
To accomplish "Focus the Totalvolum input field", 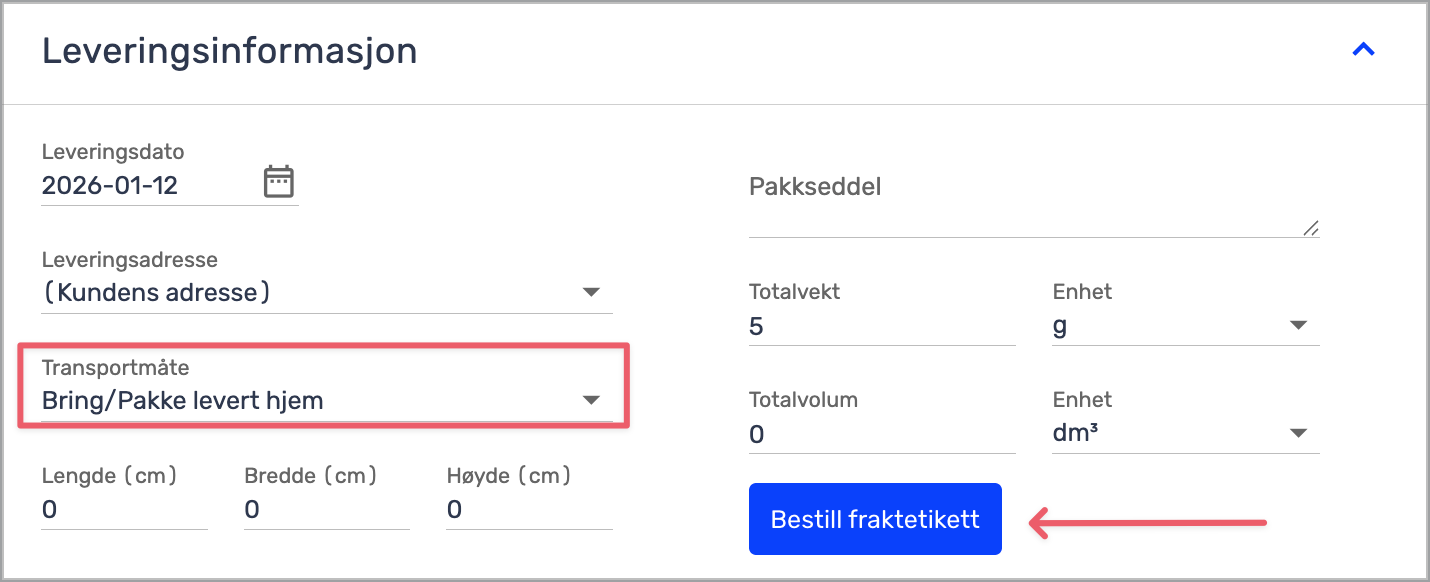I will click(880, 434).
